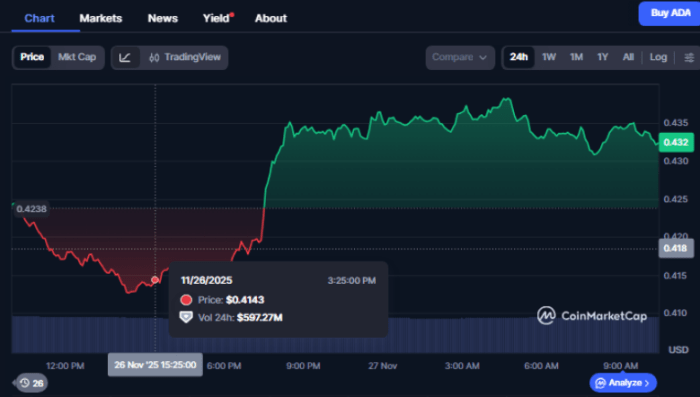Click the 12:00 PM axis label

[65, 366]
